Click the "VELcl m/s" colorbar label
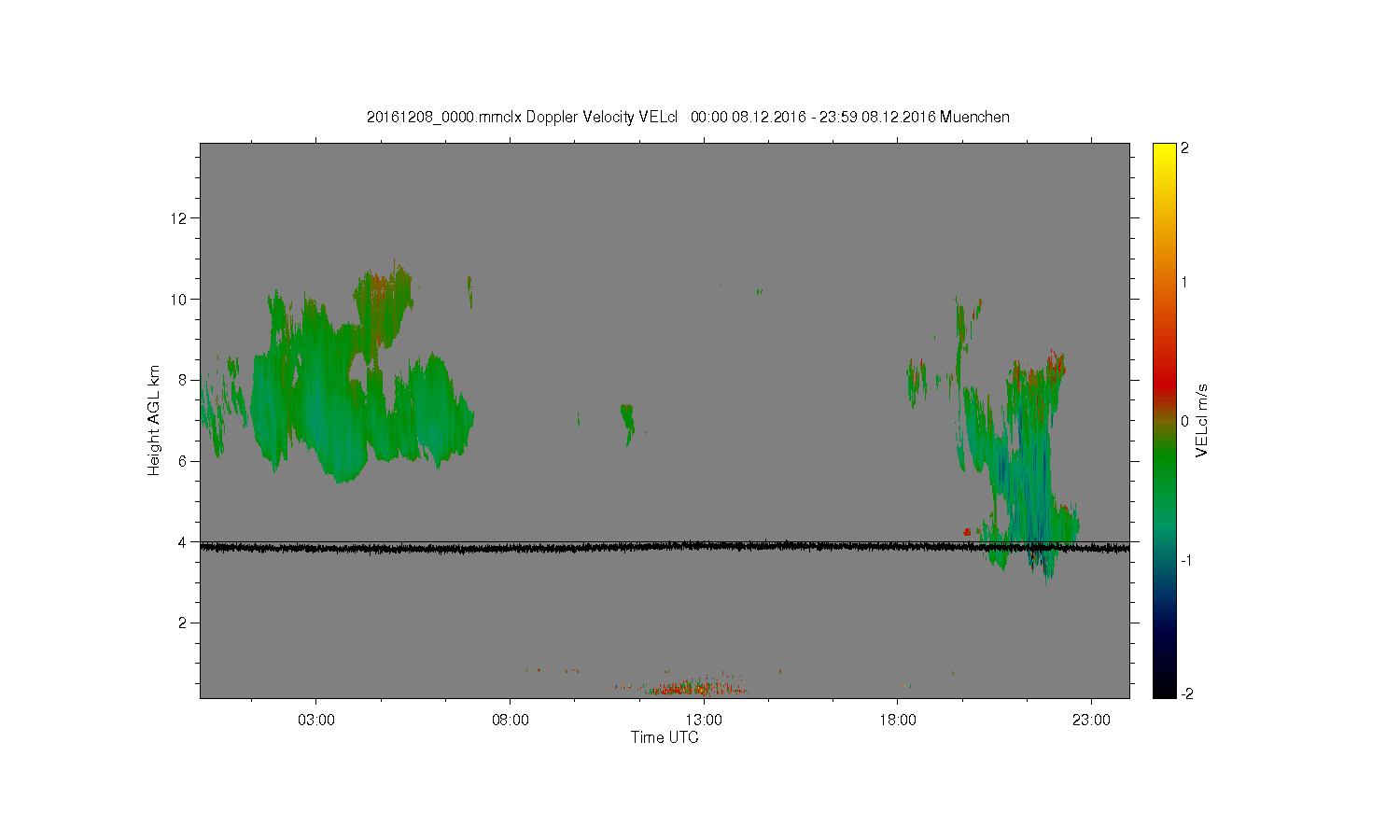This screenshot has width=1400, height=840. pyautogui.click(x=1202, y=420)
